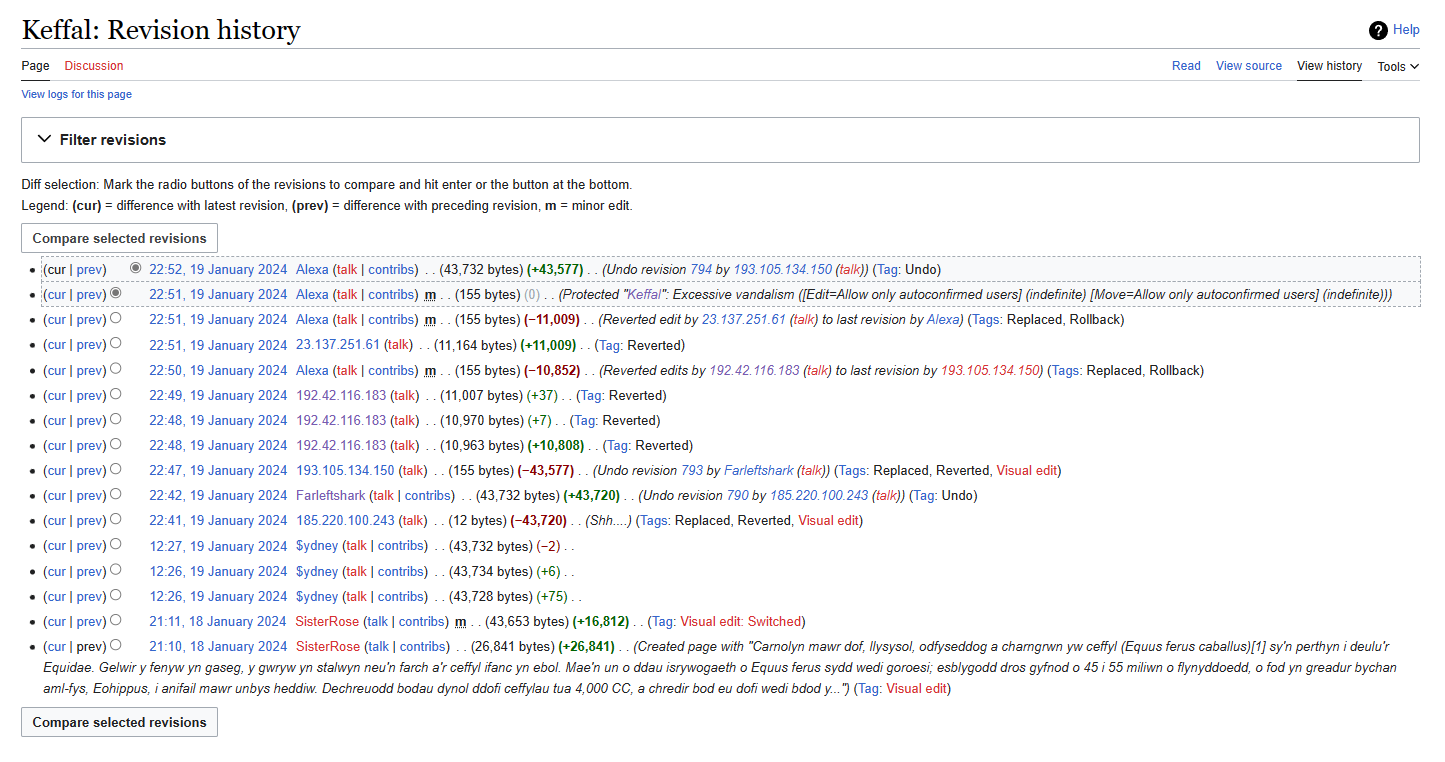The width and height of the screenshot is (1445, 762).
Task: Open contribs for Farleftshark in the 22:42 row
Action: pyautogui.click(x=428, y=496)
